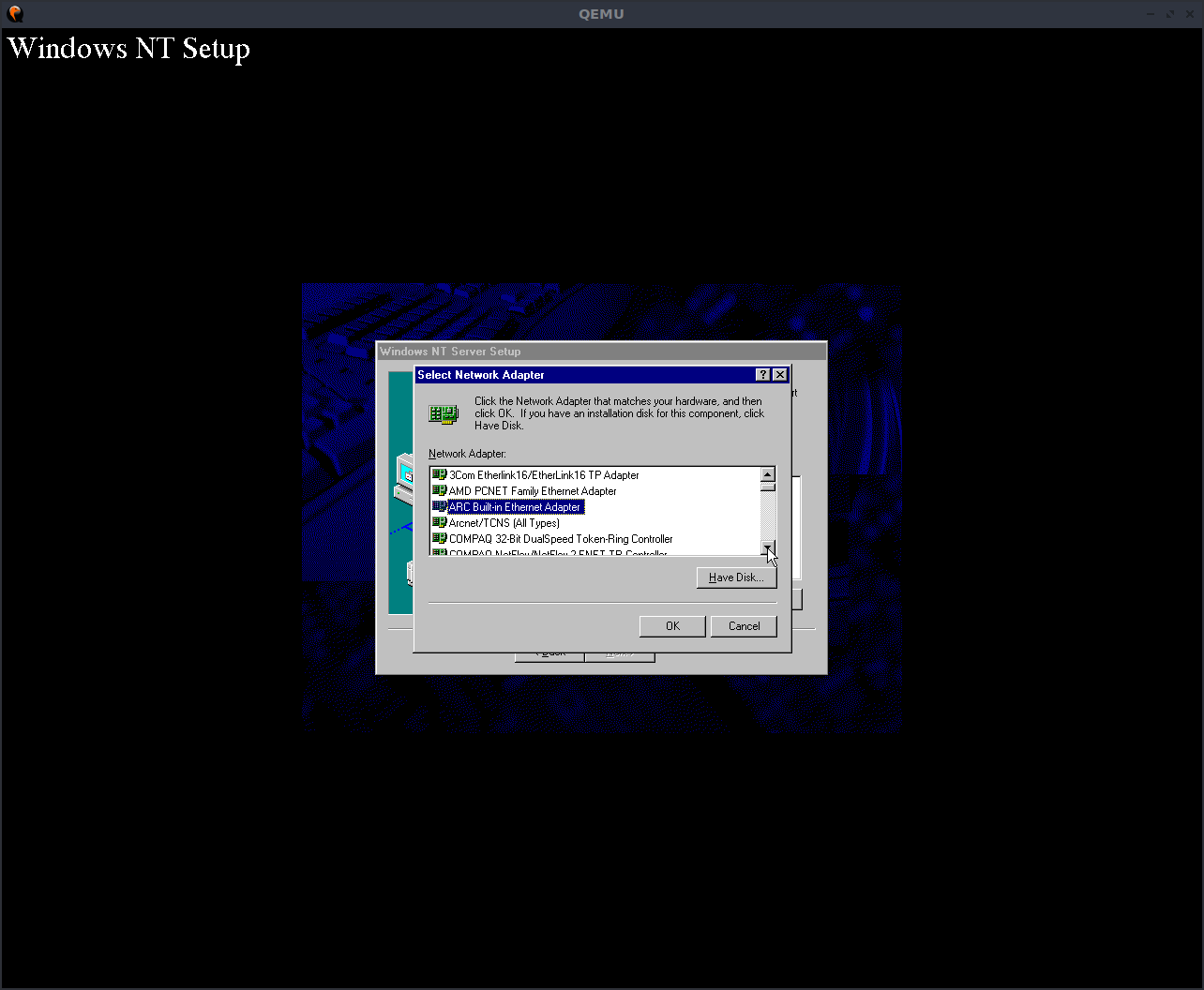Confirm adapter selection with OK
Image resolution: width=1204 pixels, height=990 pixels.
(x=672, y=626)
